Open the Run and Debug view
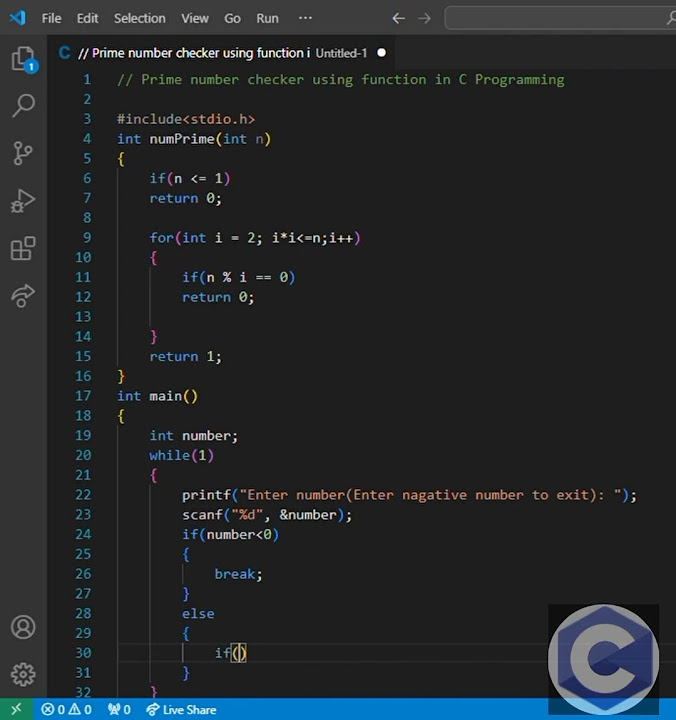The width and height of the screenshot is (676, 720). (x=23, y=201)
